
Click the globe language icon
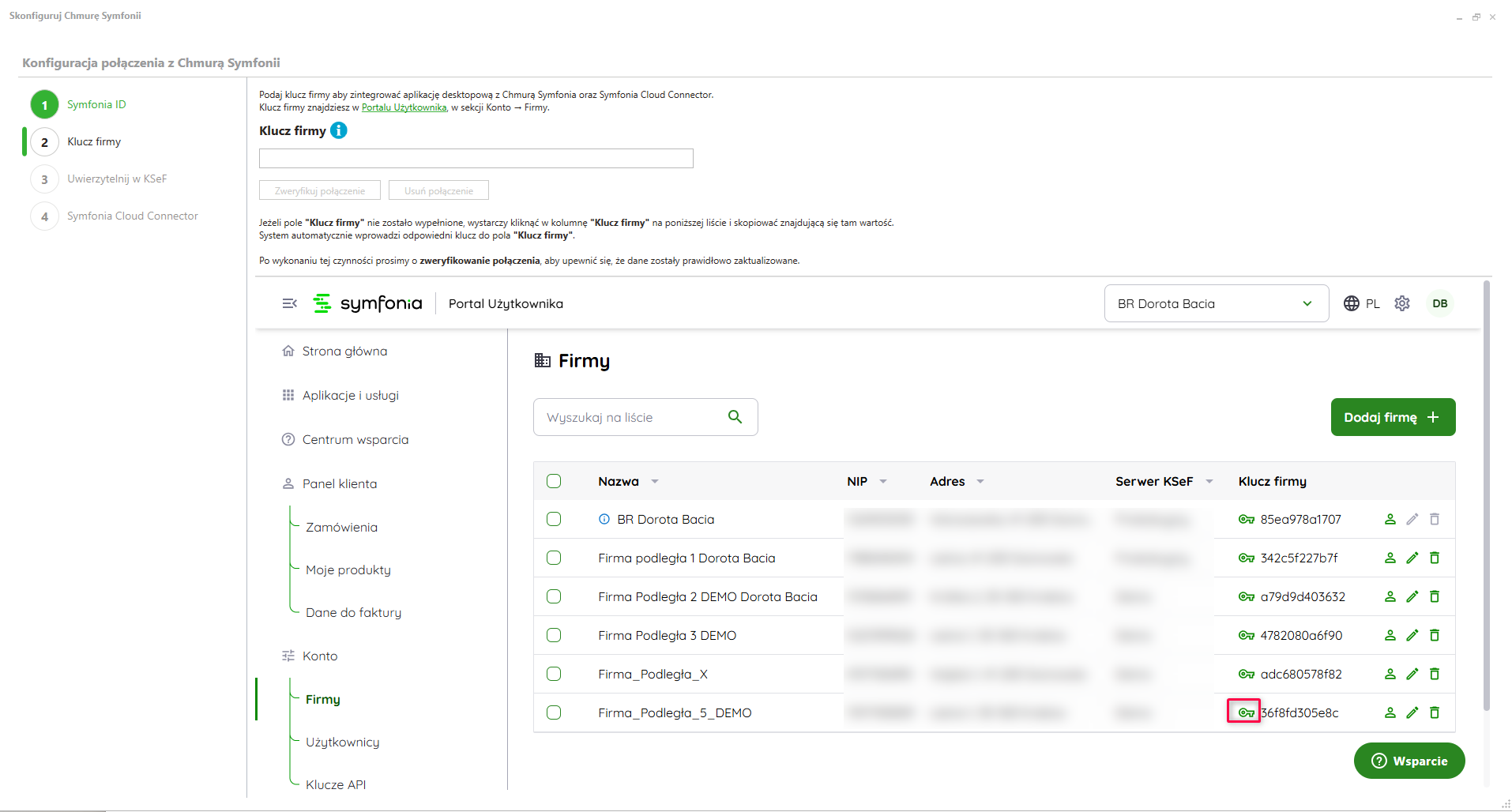click(x=1352, y=303)
